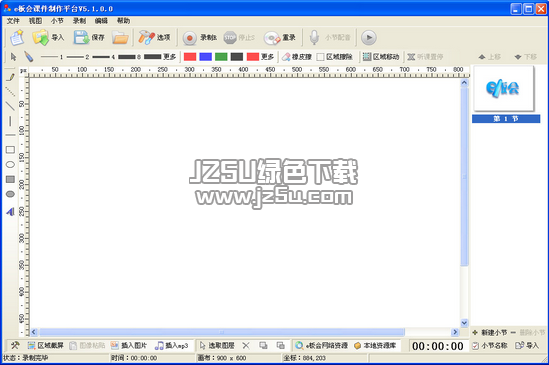Screen dimensions: 549x365
Task: Open the 编辑 menu
Action: 101,21
